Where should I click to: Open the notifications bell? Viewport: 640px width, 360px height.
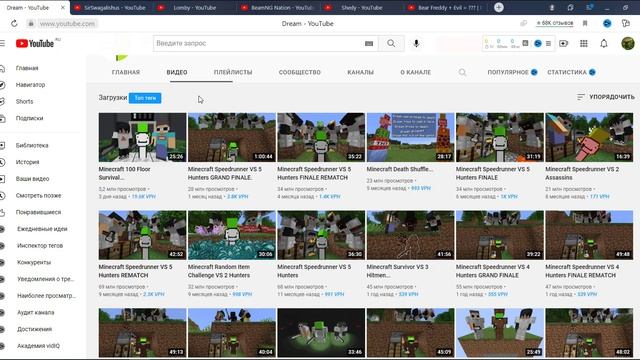(x=604, y=43)
